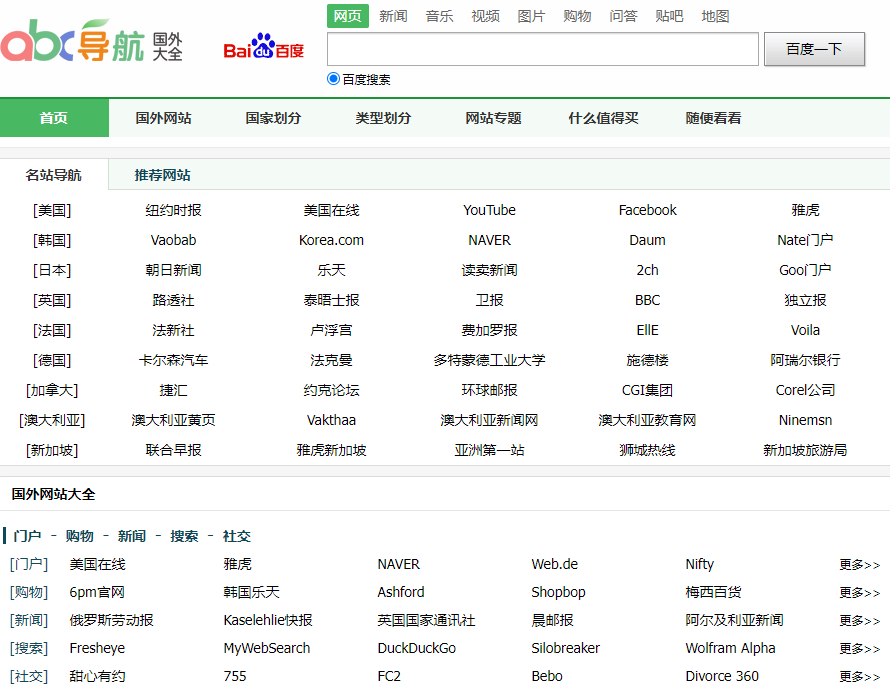This screenshot has width=890, height=699.
Task: Open the [日本] country category
Action: (52, 270)
